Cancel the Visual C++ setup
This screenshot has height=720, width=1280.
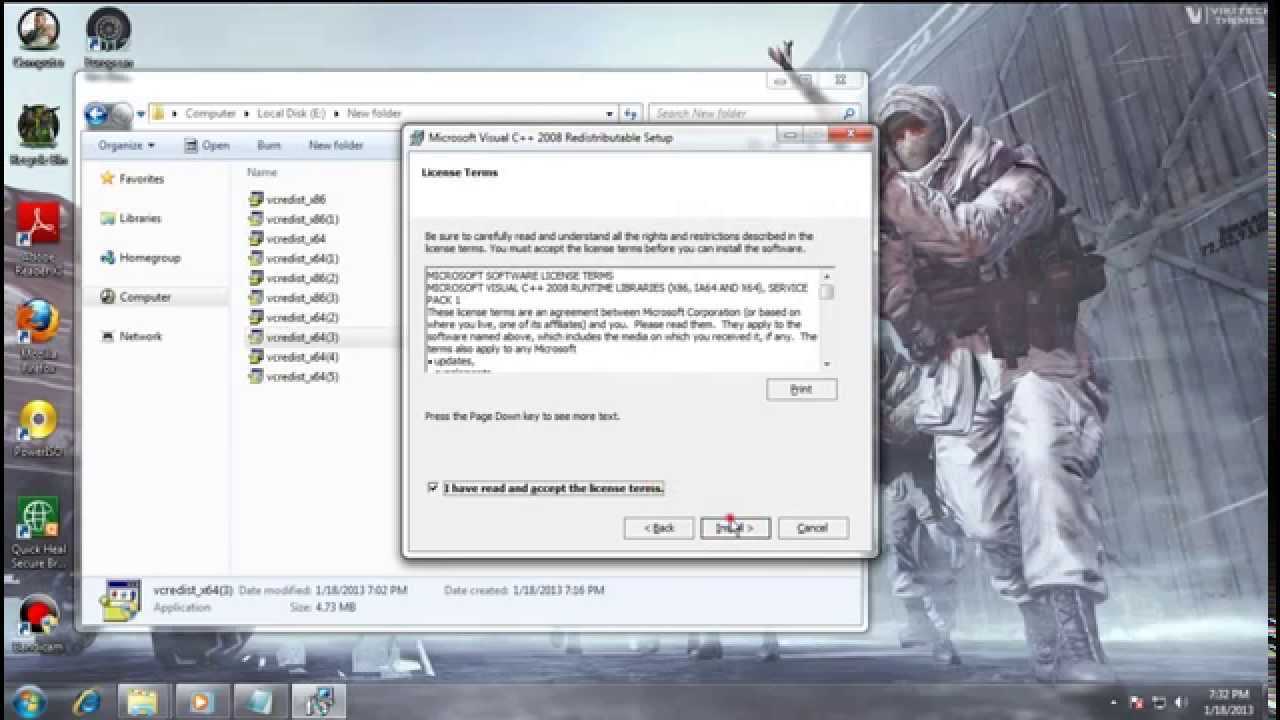click(813, 528)
